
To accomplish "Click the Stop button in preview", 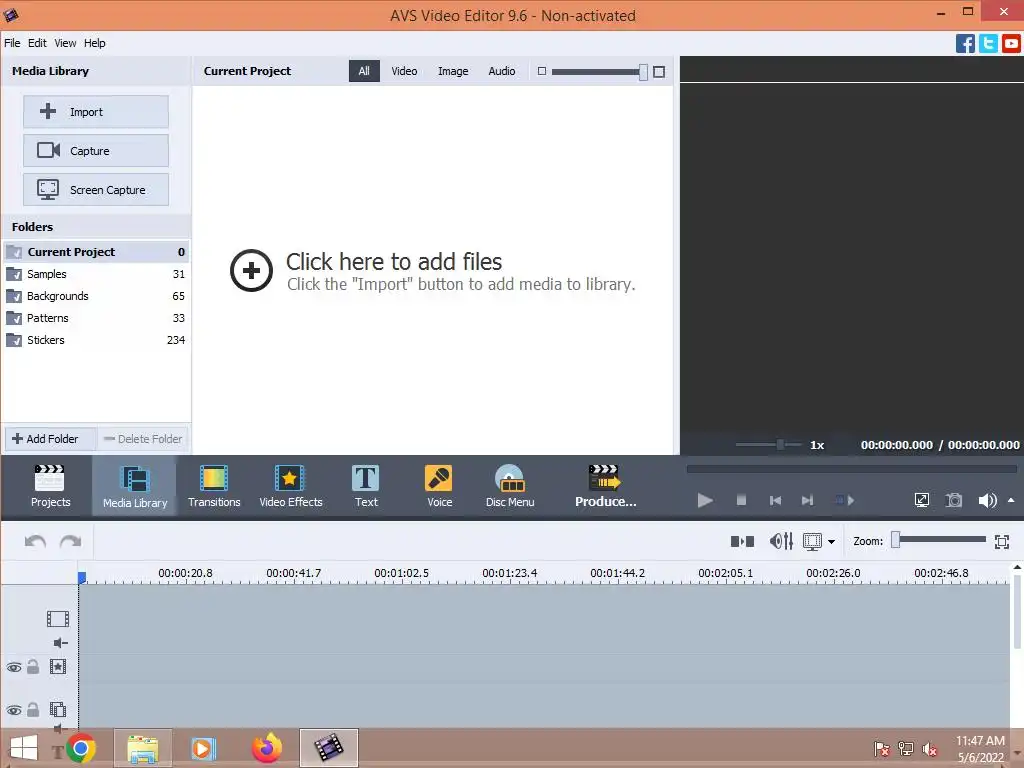I will click(x=741, y=500).
